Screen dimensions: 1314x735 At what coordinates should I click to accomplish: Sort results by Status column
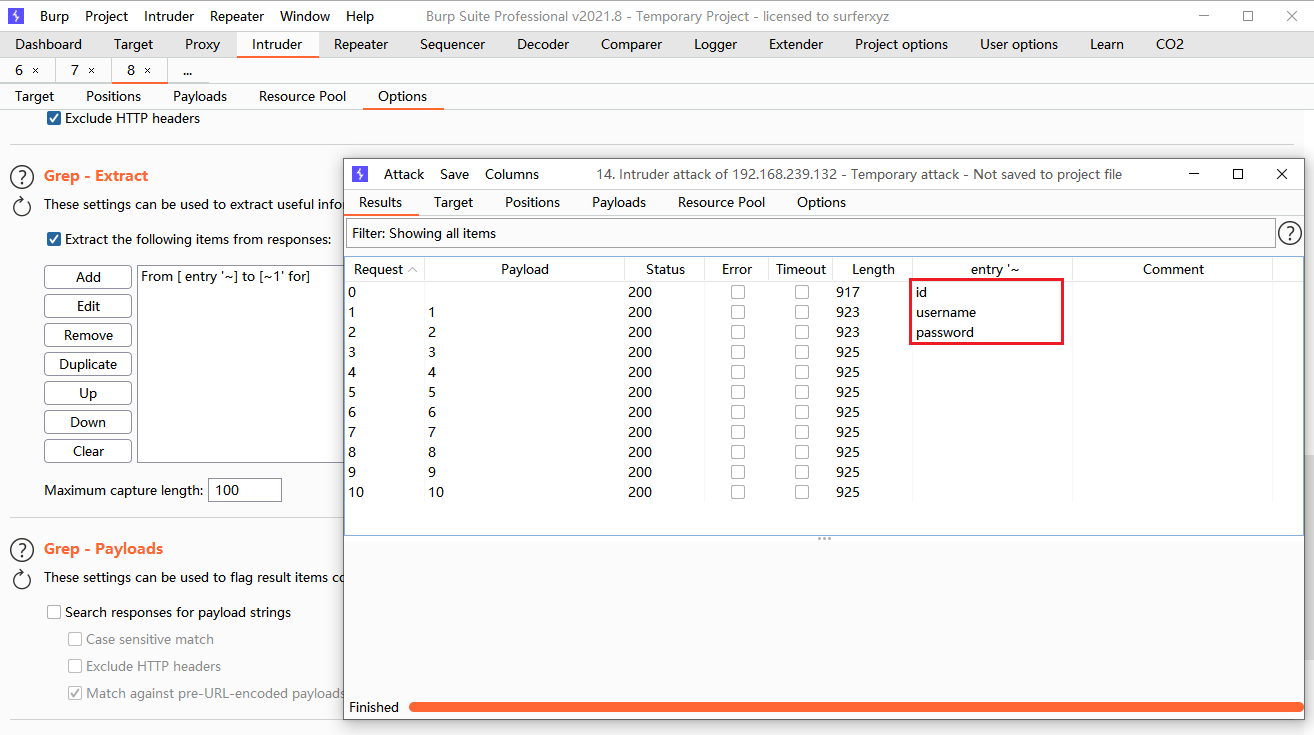pos(665,269)
